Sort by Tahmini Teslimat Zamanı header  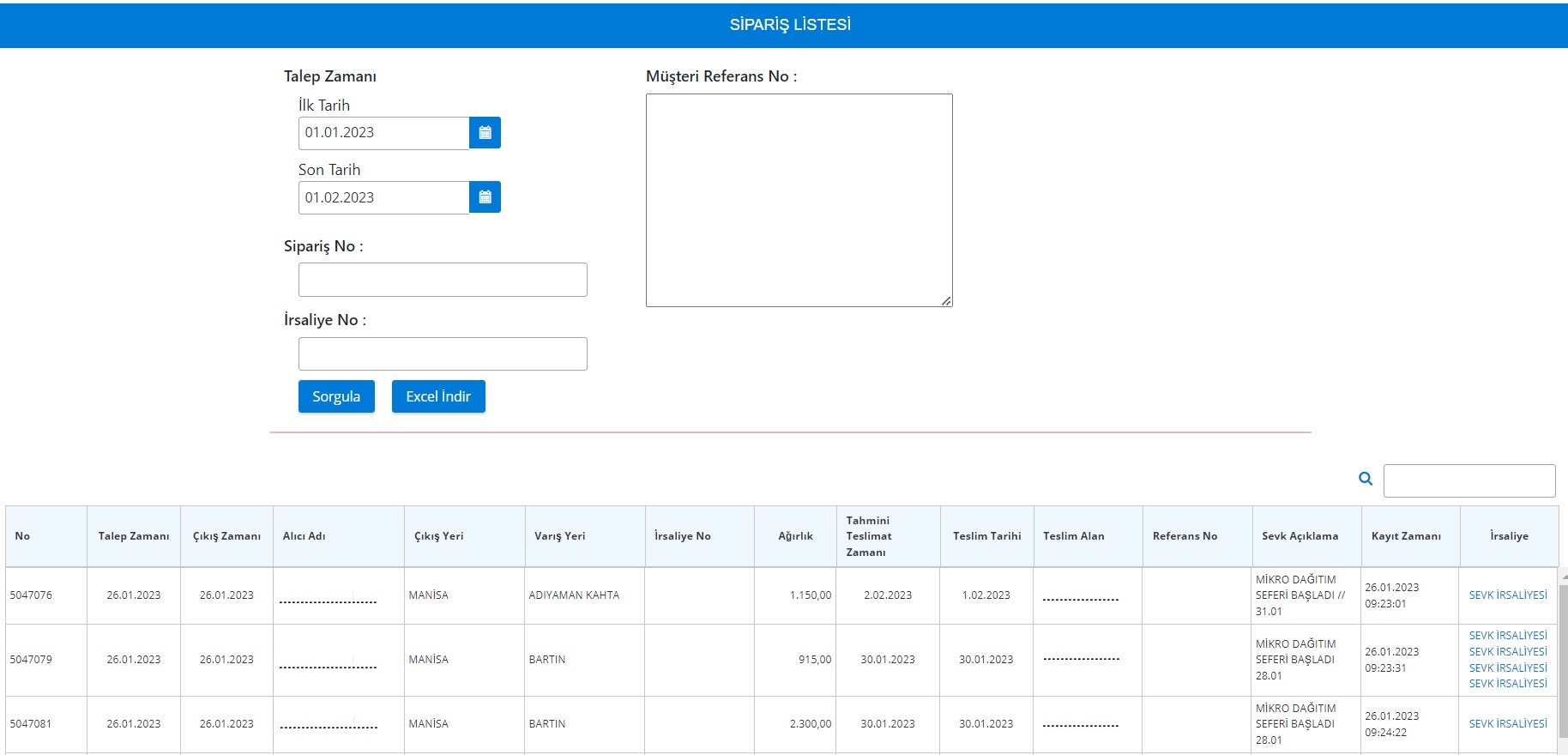click(x=889, y=536)
